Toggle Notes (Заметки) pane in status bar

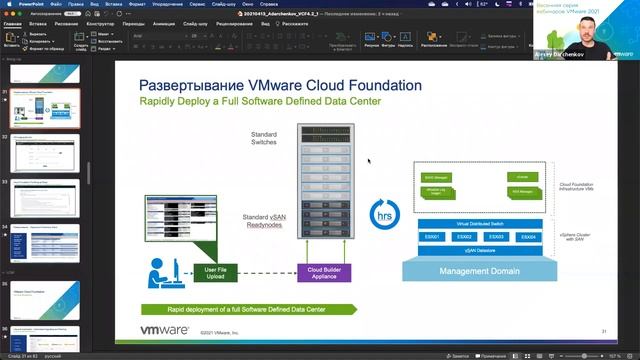[x=458, y=356]
